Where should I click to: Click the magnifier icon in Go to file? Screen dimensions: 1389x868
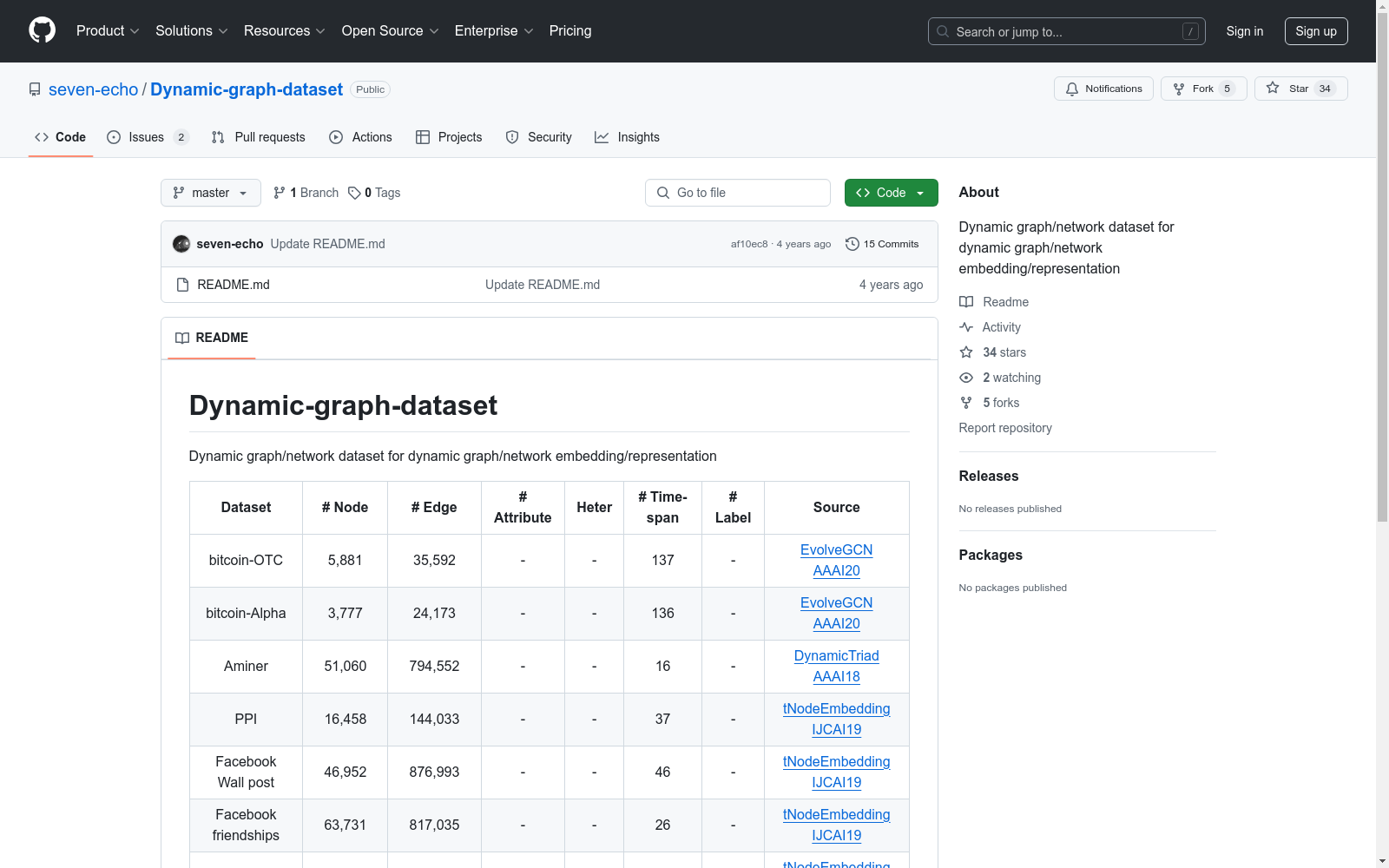coord(663,193)
